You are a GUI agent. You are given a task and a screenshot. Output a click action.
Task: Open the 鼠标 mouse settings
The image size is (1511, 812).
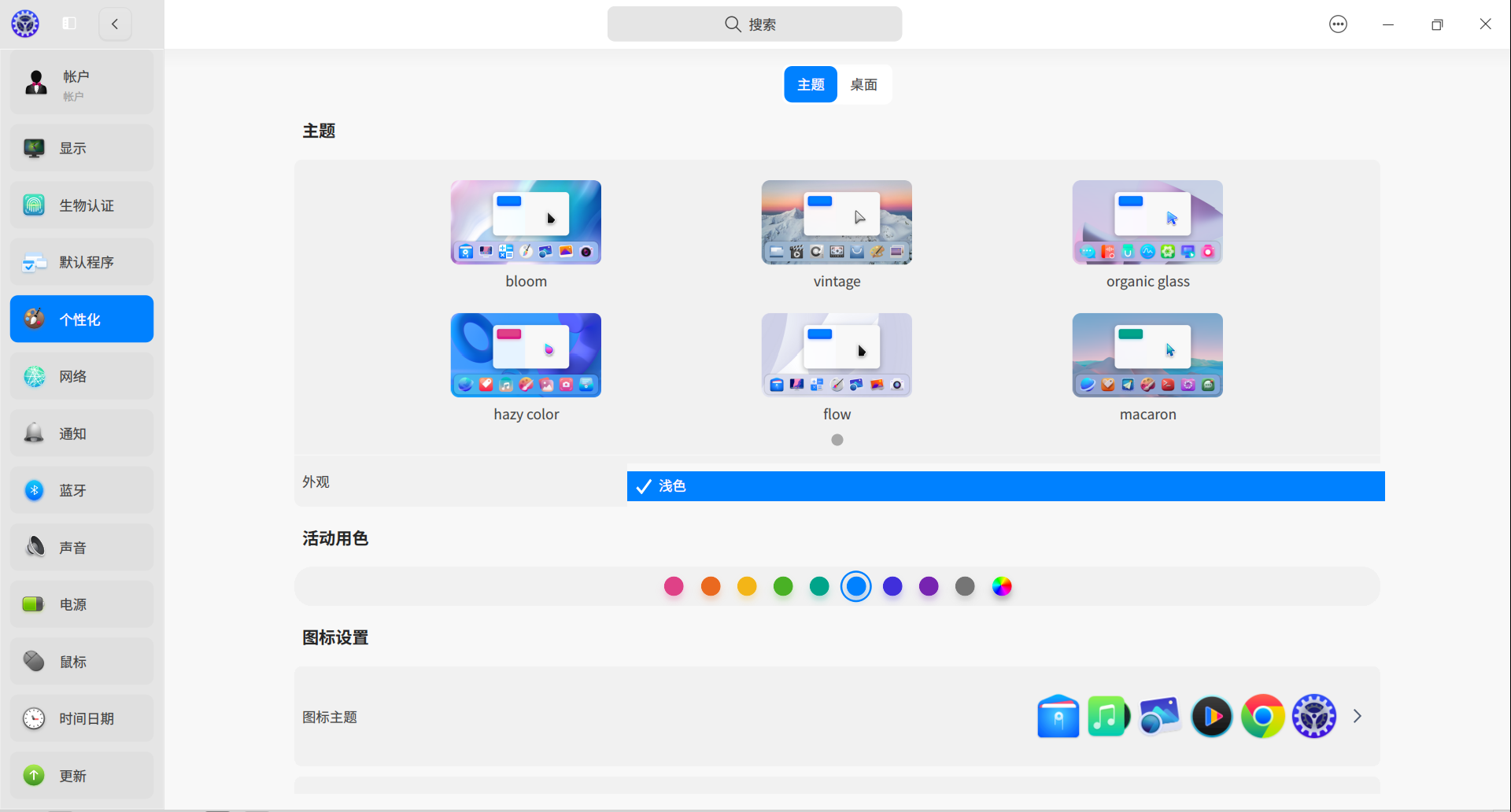click(x=82, y=661)
